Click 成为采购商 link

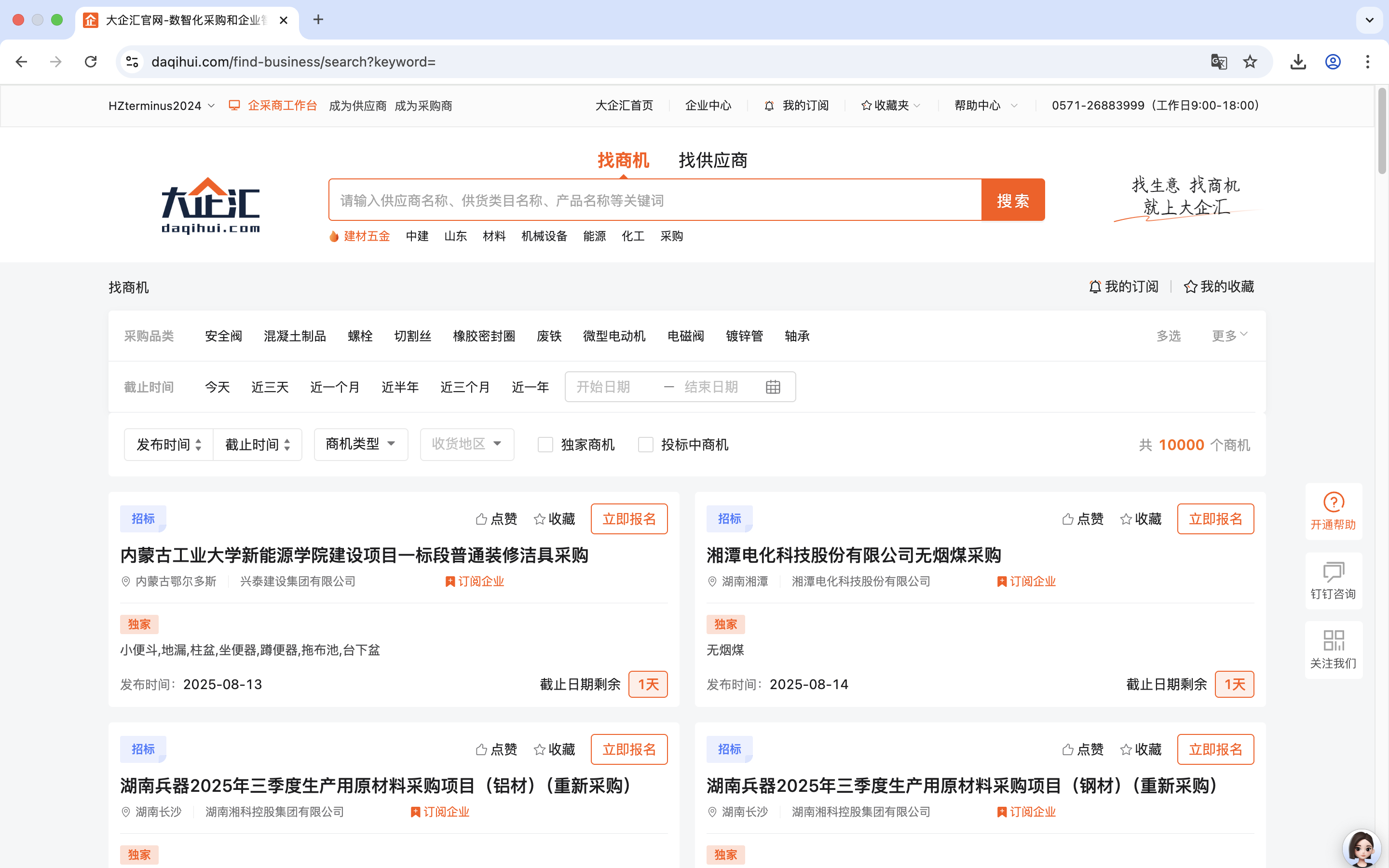pos(423,106)
